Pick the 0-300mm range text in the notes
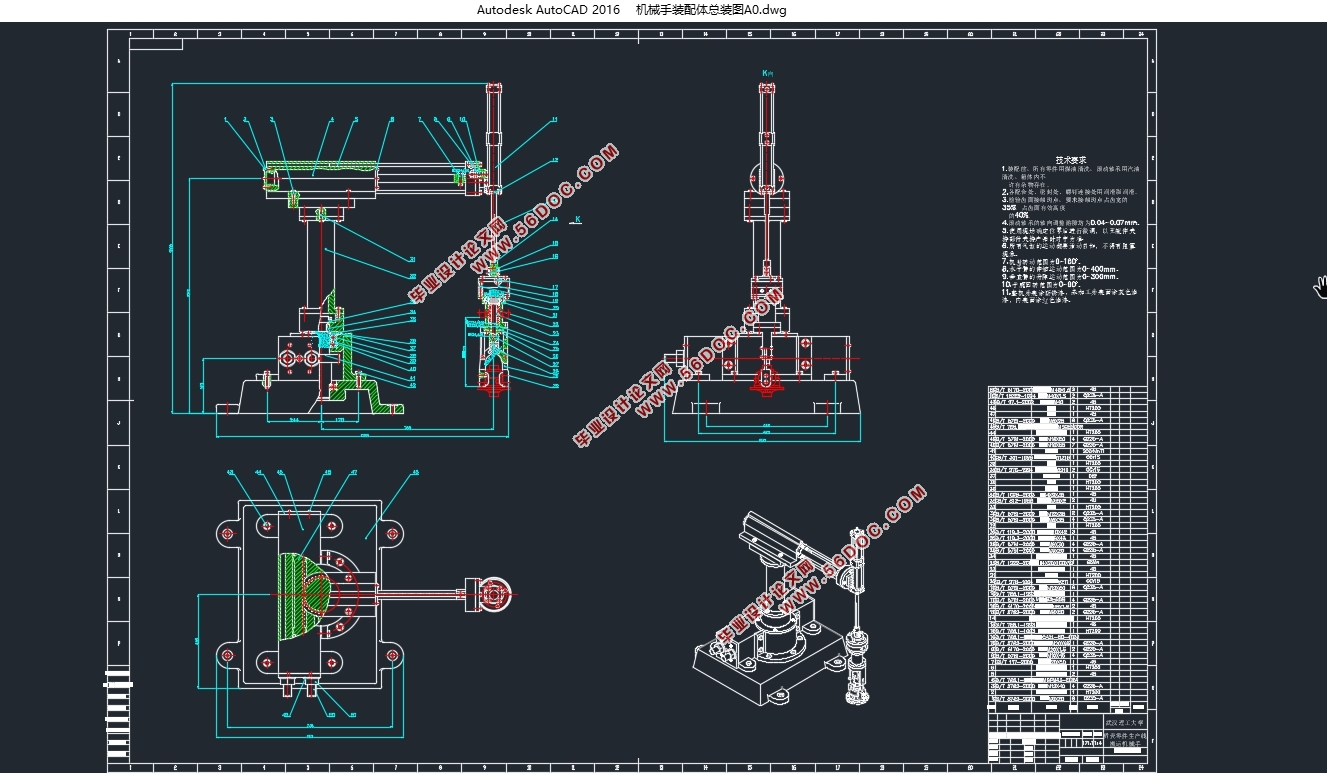Image resolution: width=1327 pixels, height=773 pixels. click(1100, 276)
